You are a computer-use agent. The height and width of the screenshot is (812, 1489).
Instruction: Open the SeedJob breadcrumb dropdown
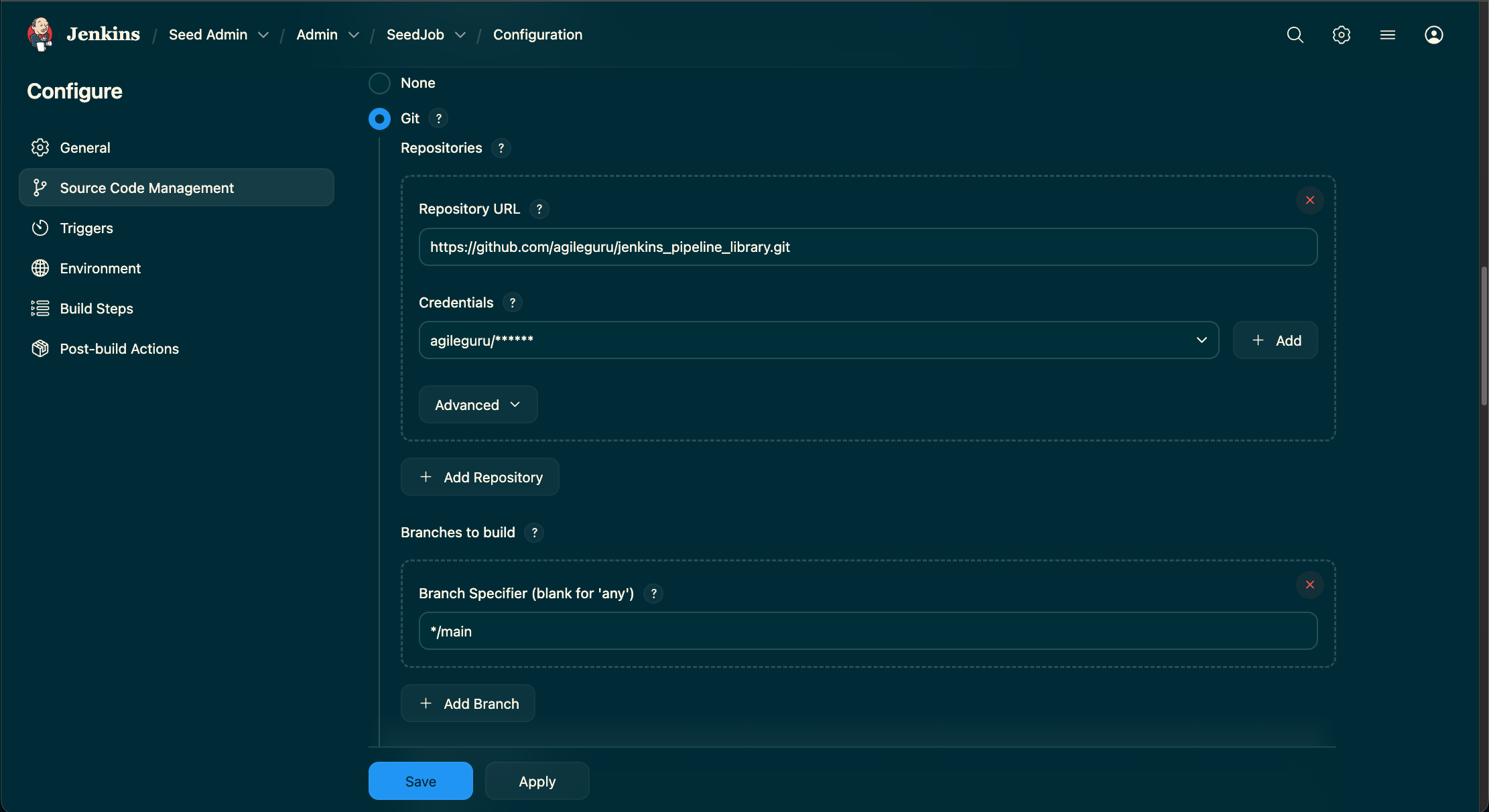pyautogui.click(x=460, y=35)
